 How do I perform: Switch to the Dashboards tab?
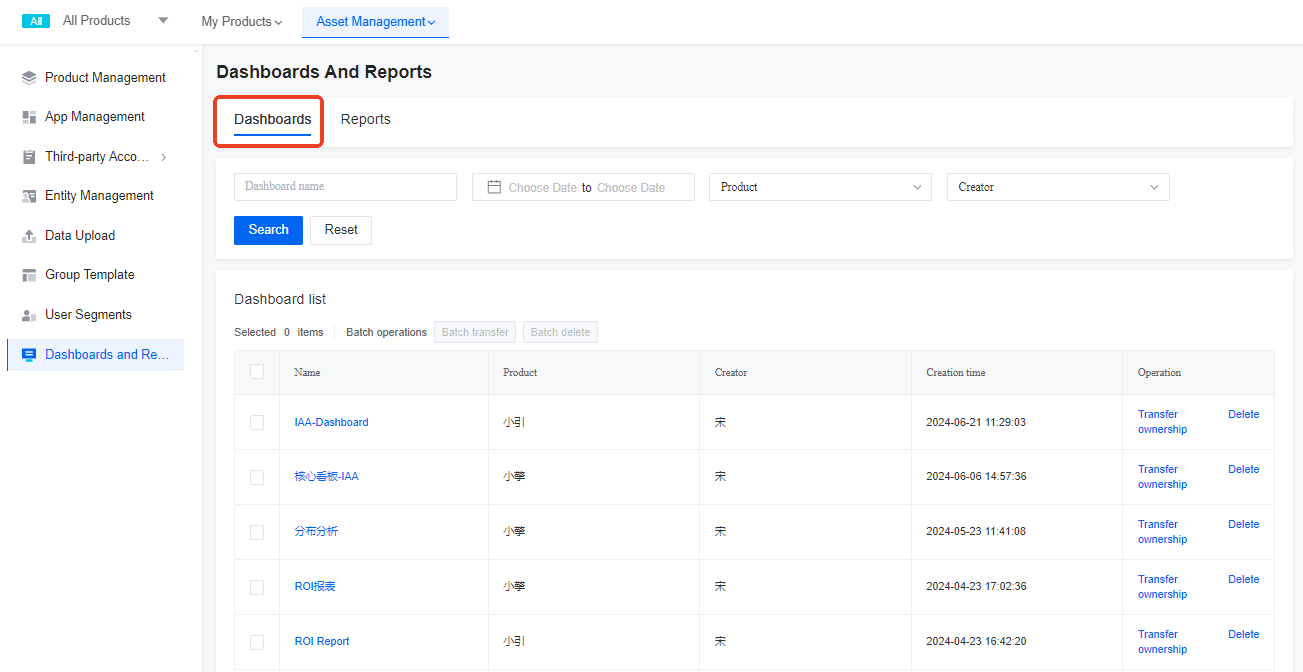[273, 119]
